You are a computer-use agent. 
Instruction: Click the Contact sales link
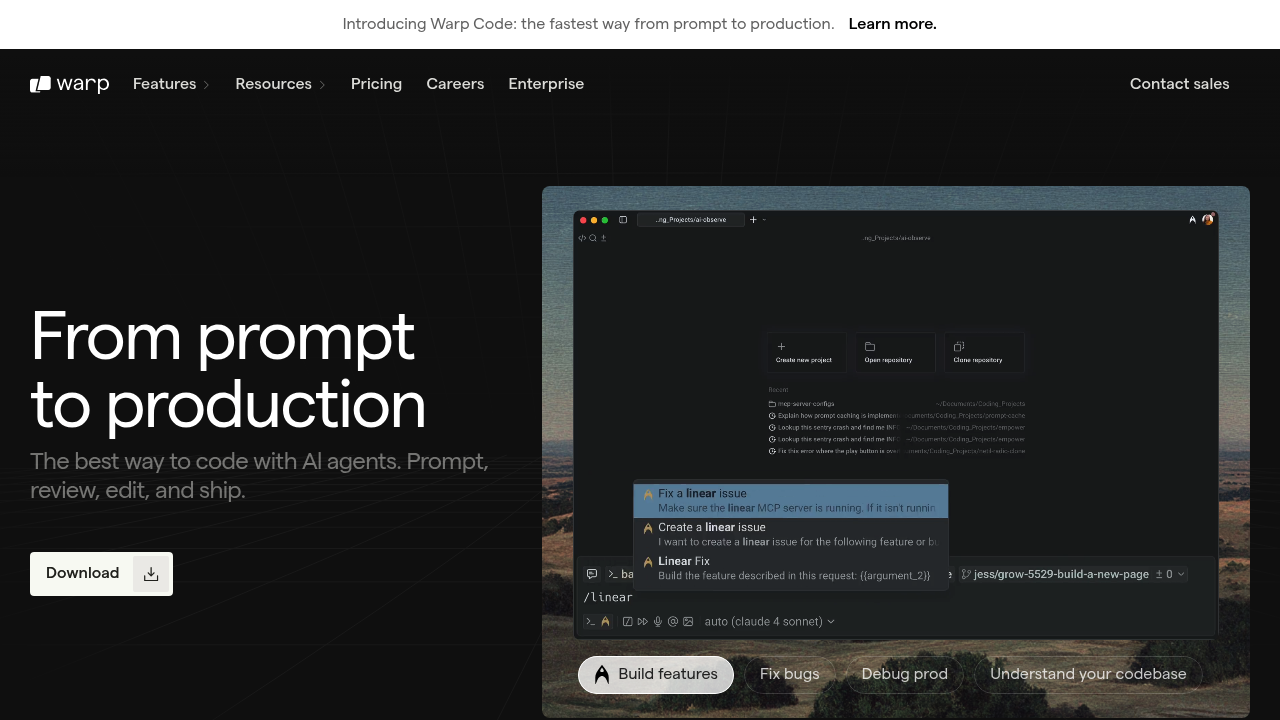1179,84
